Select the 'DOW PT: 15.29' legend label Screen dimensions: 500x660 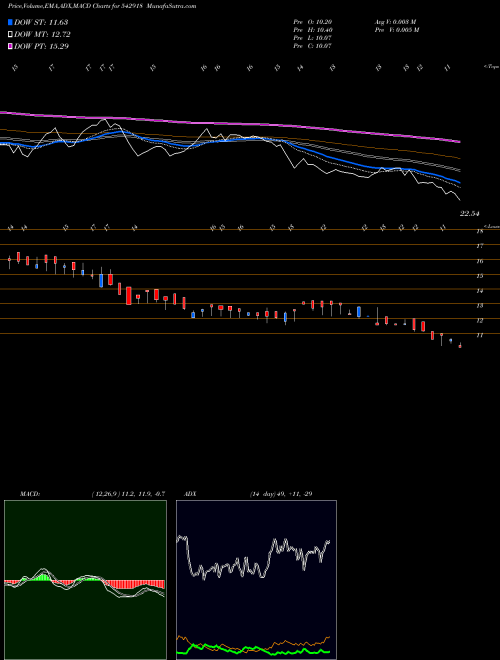[x=41, y=46]
